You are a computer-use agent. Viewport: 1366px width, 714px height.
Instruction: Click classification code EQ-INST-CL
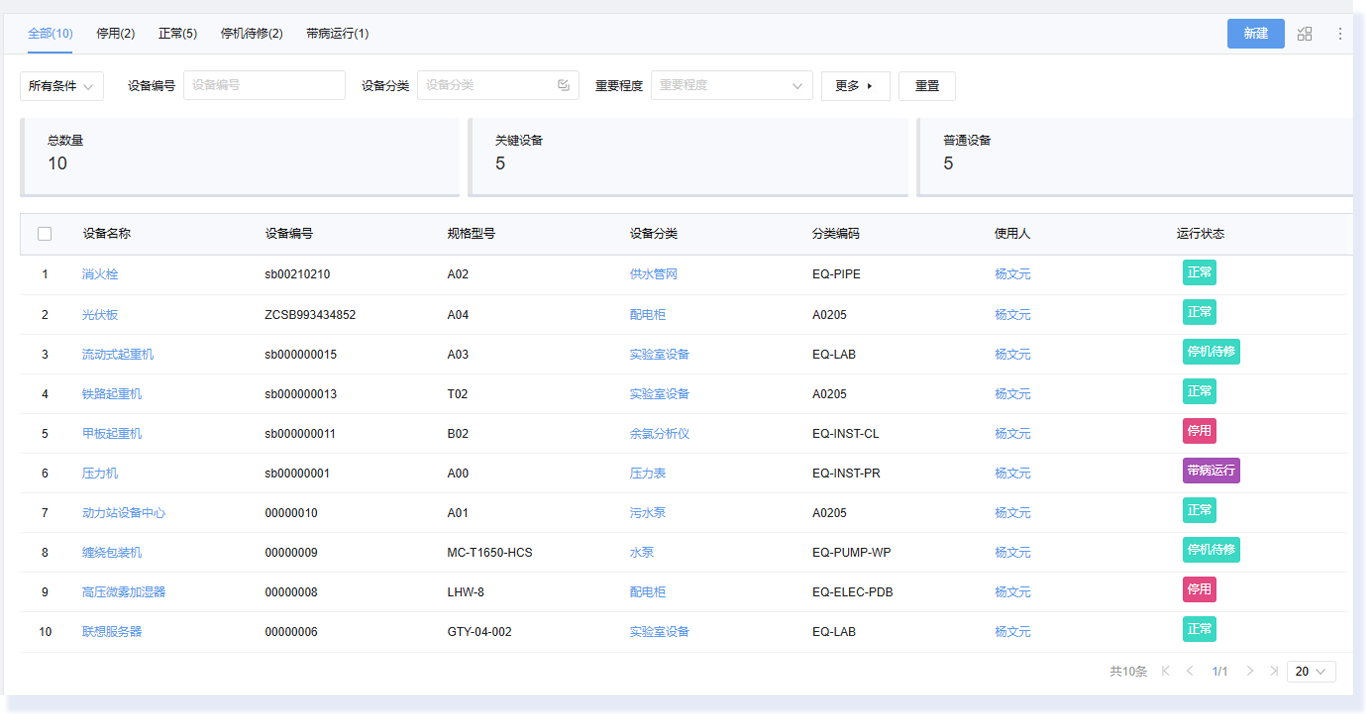[x=846, y=433]
